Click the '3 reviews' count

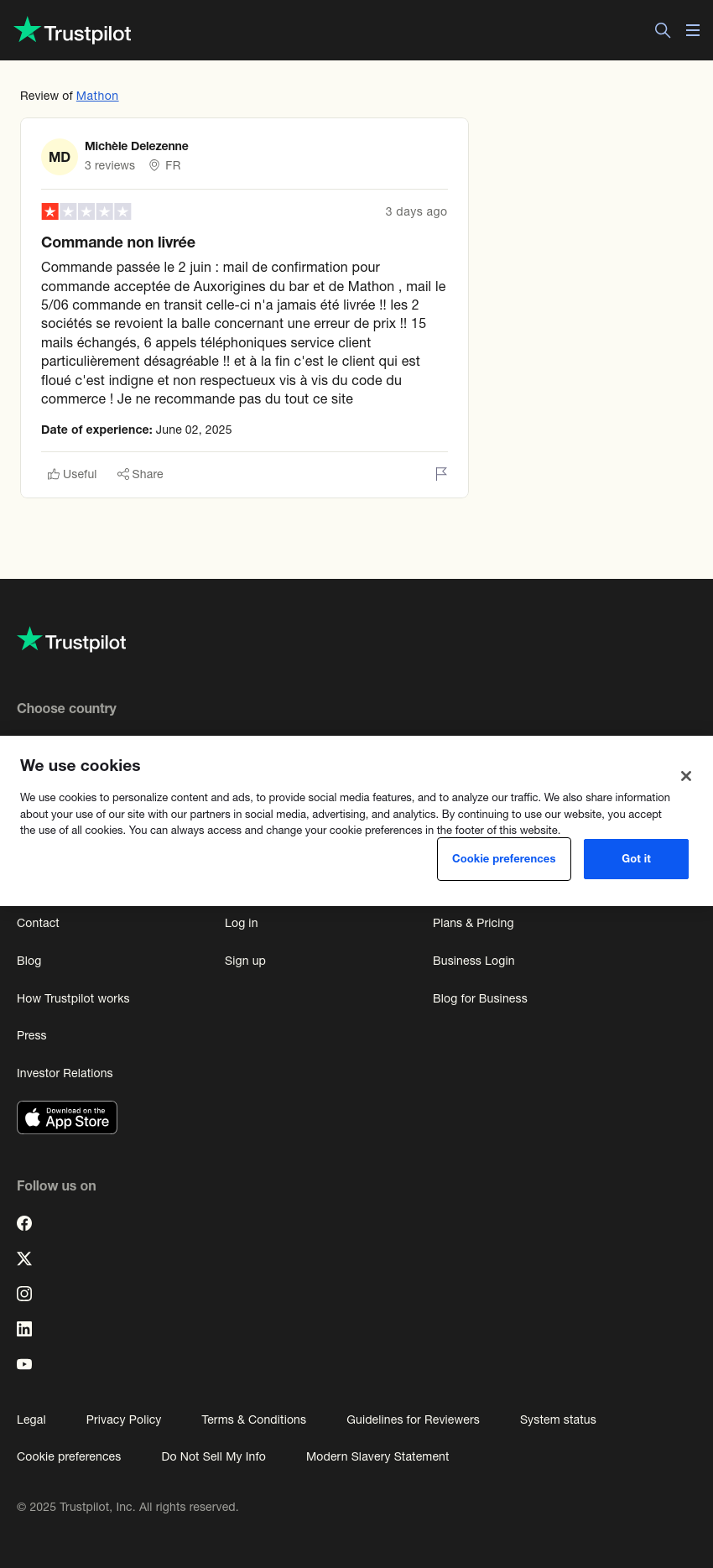click(110, 165)
